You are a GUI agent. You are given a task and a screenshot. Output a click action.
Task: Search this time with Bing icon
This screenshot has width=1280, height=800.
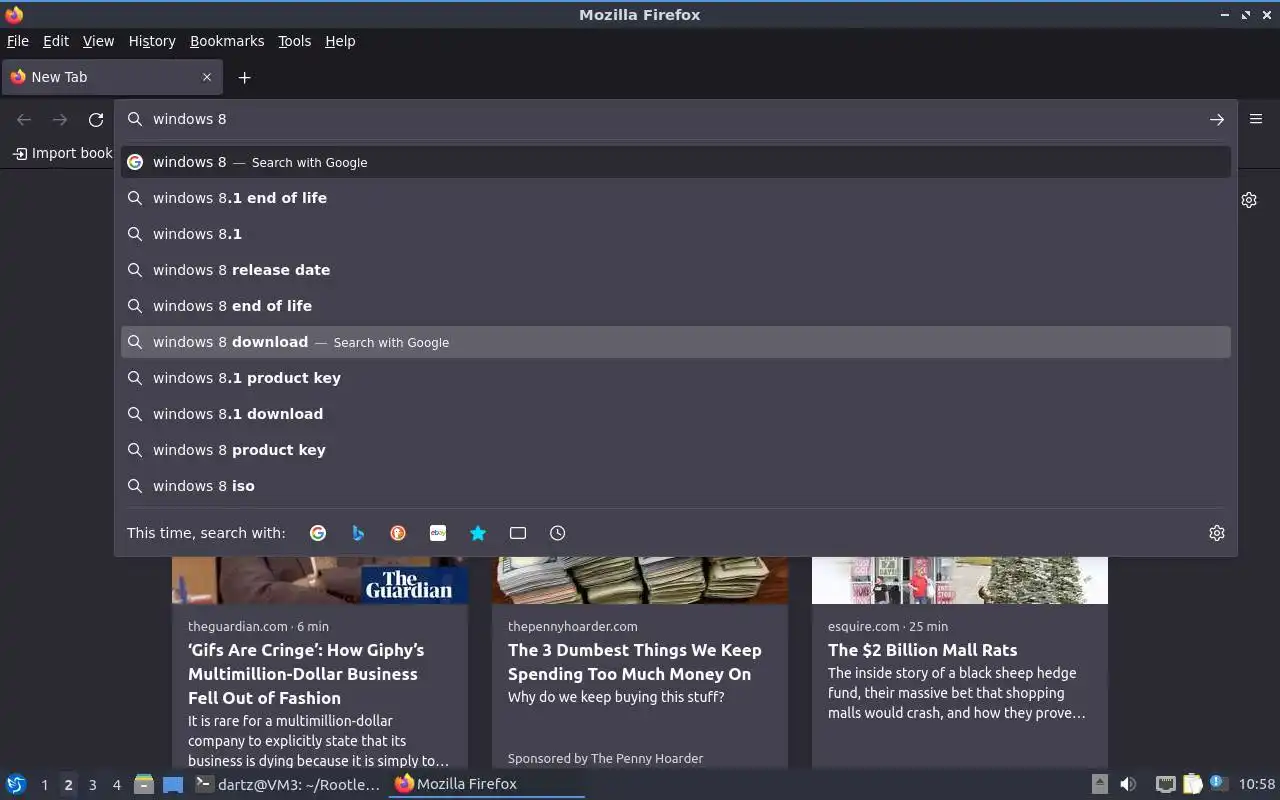358,533
